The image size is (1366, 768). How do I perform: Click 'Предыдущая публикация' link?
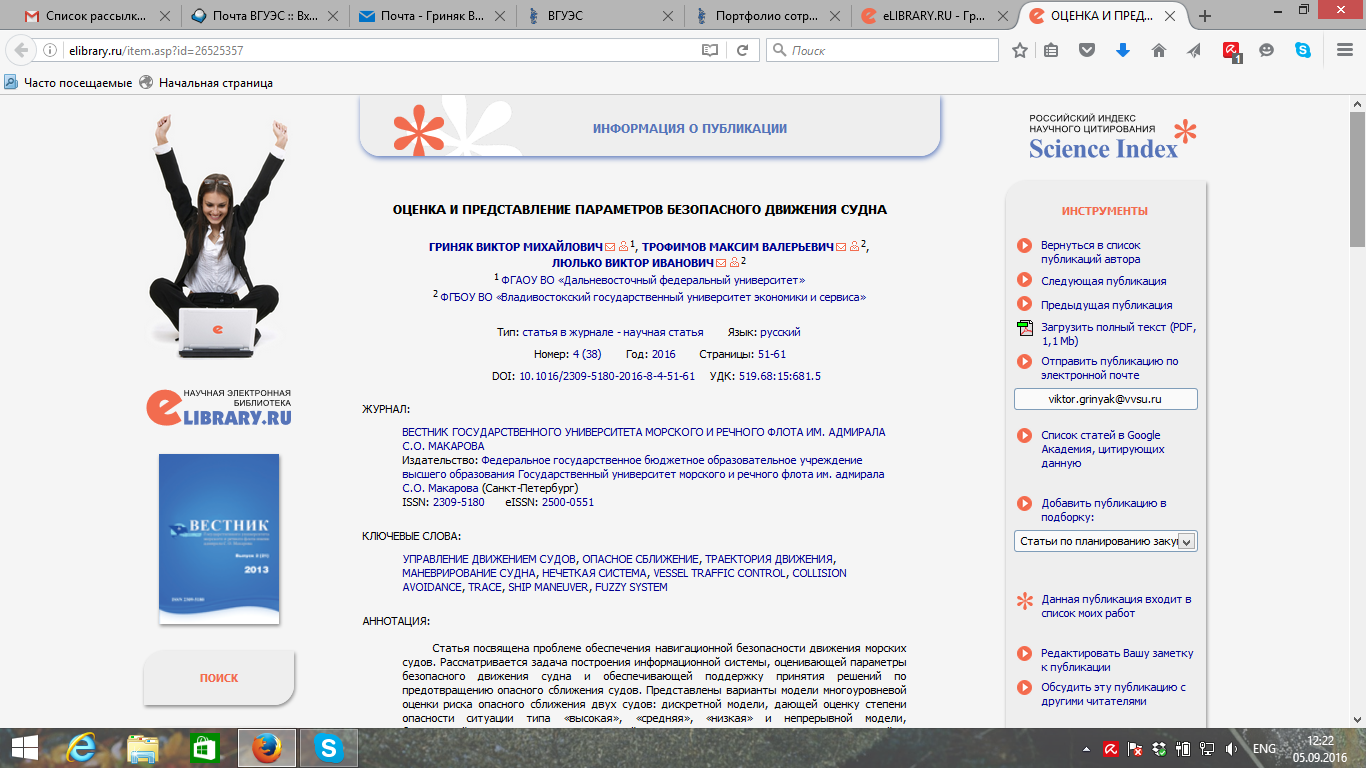pos(1106,305)
